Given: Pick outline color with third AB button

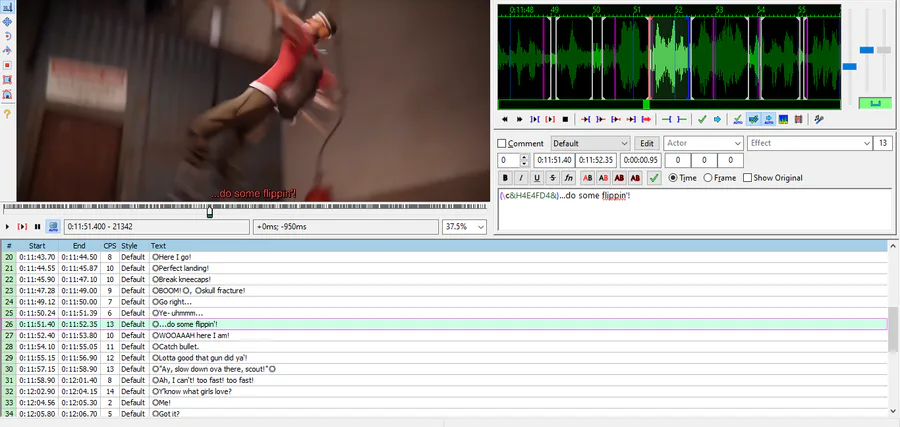Looking at the screenshot, I should (x=619, y=178).
